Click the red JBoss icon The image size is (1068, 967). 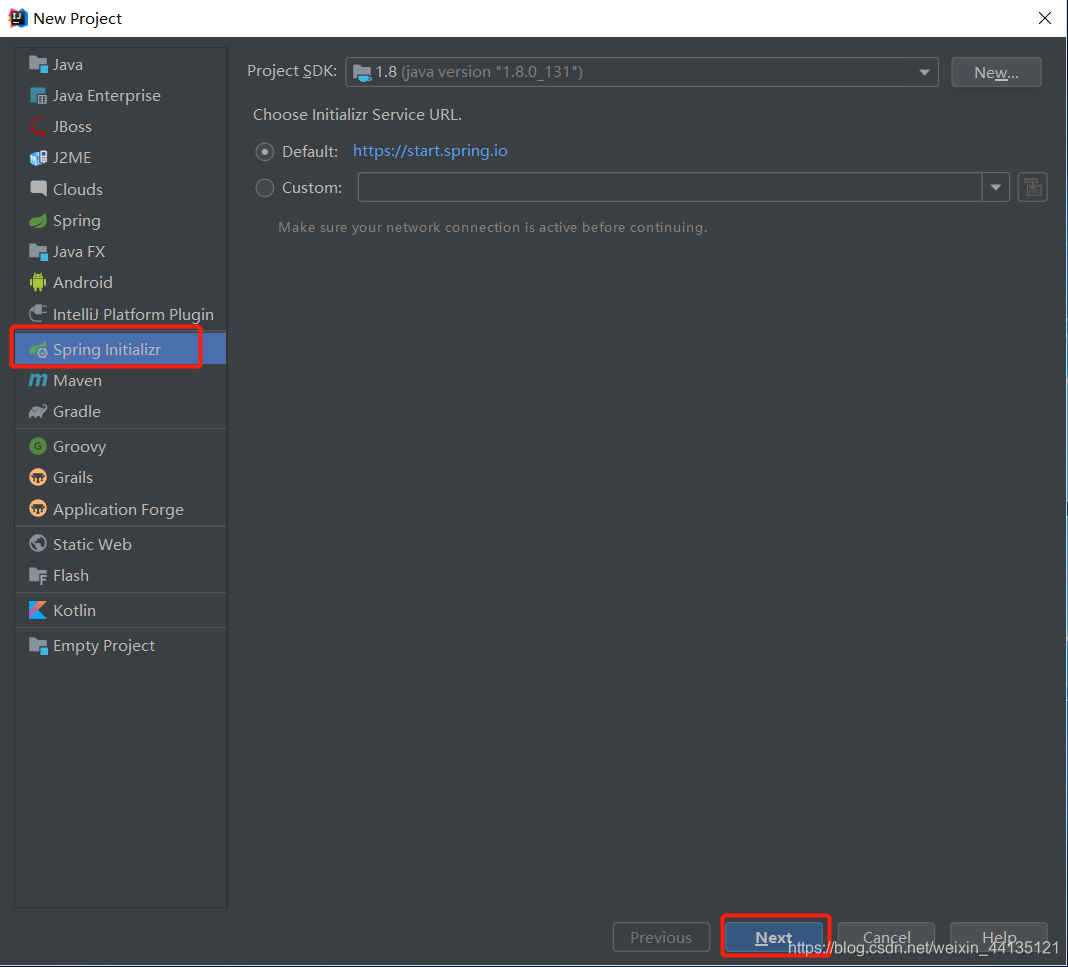(38, 127)
